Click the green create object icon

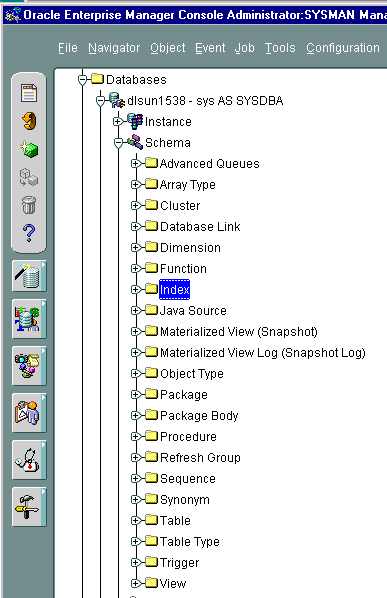click(29, 149)
